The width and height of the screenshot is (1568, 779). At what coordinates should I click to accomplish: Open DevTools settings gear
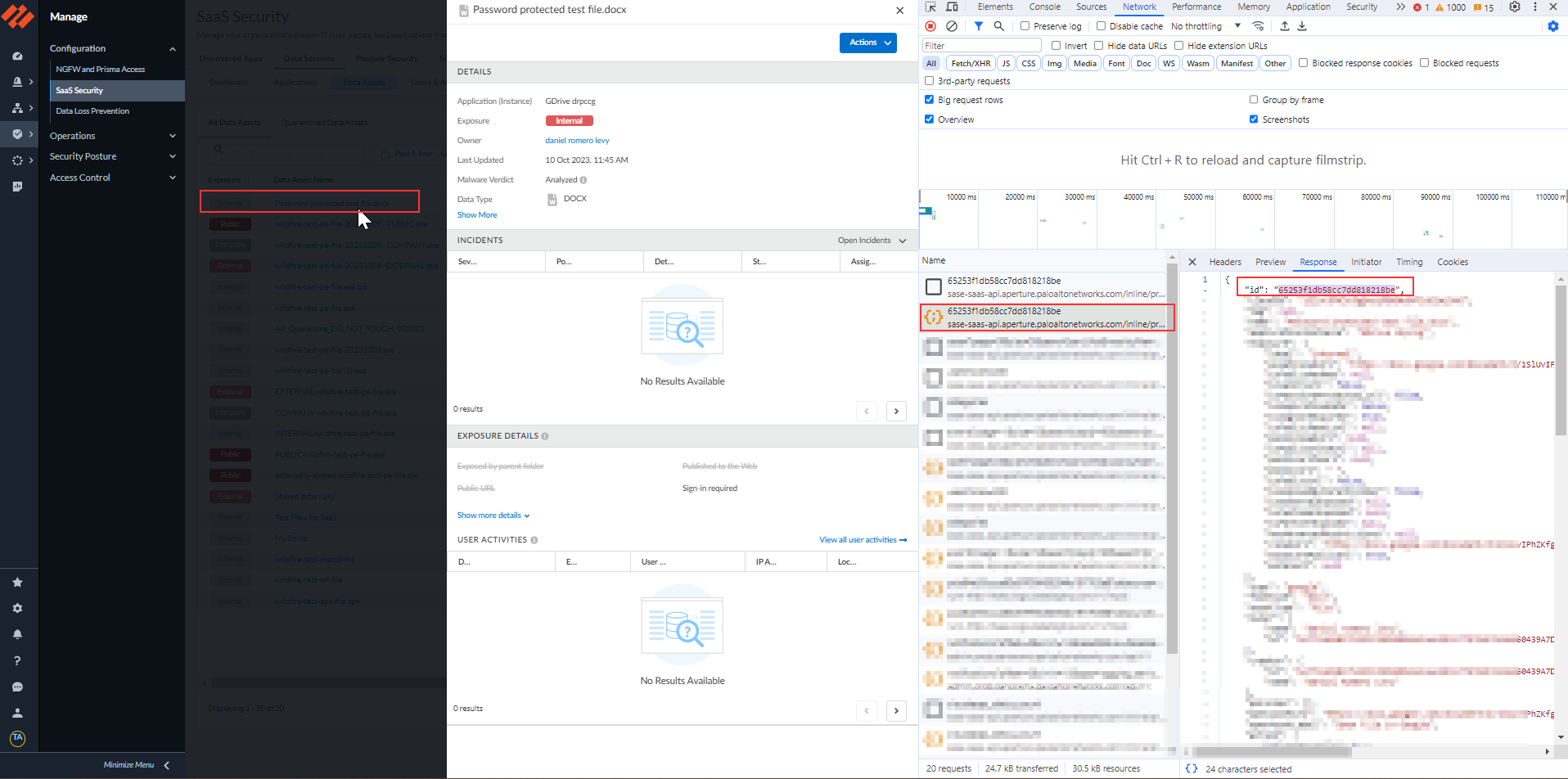coord(1516,7)
